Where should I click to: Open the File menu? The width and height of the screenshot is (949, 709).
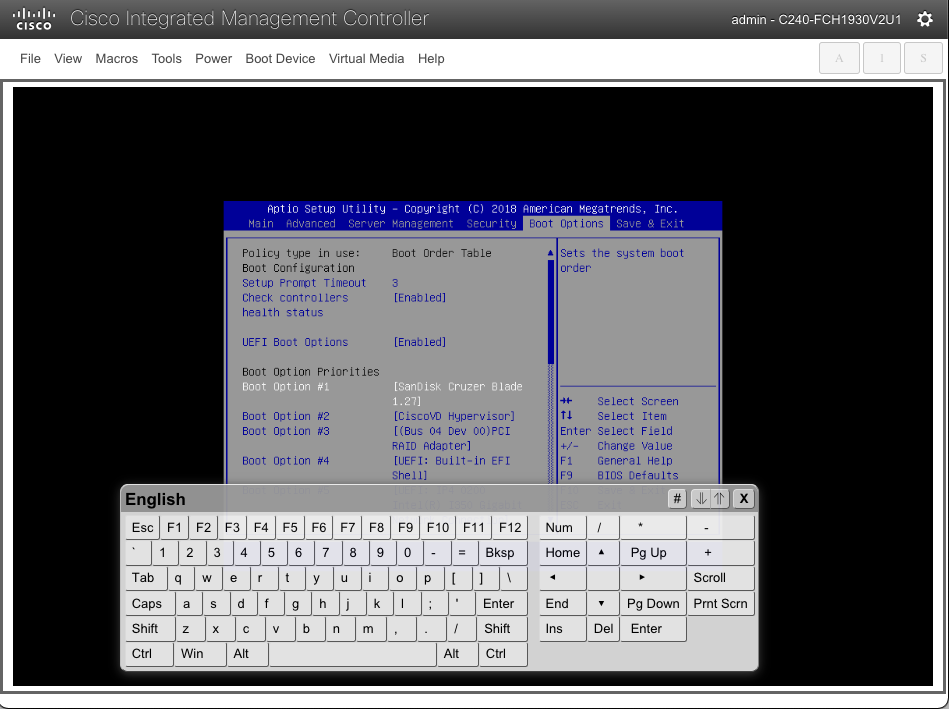30,59
